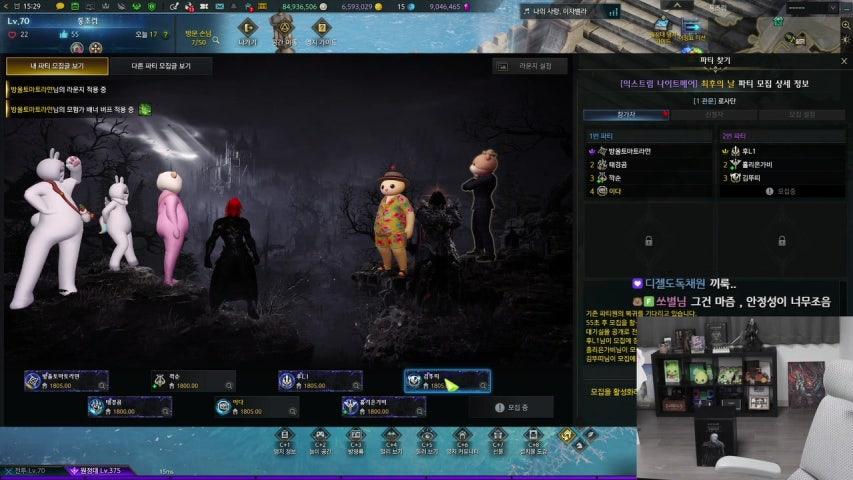Viewport: 853px width, 480px height.
Task: Click the locked slot under party 2
Action: 782,241
